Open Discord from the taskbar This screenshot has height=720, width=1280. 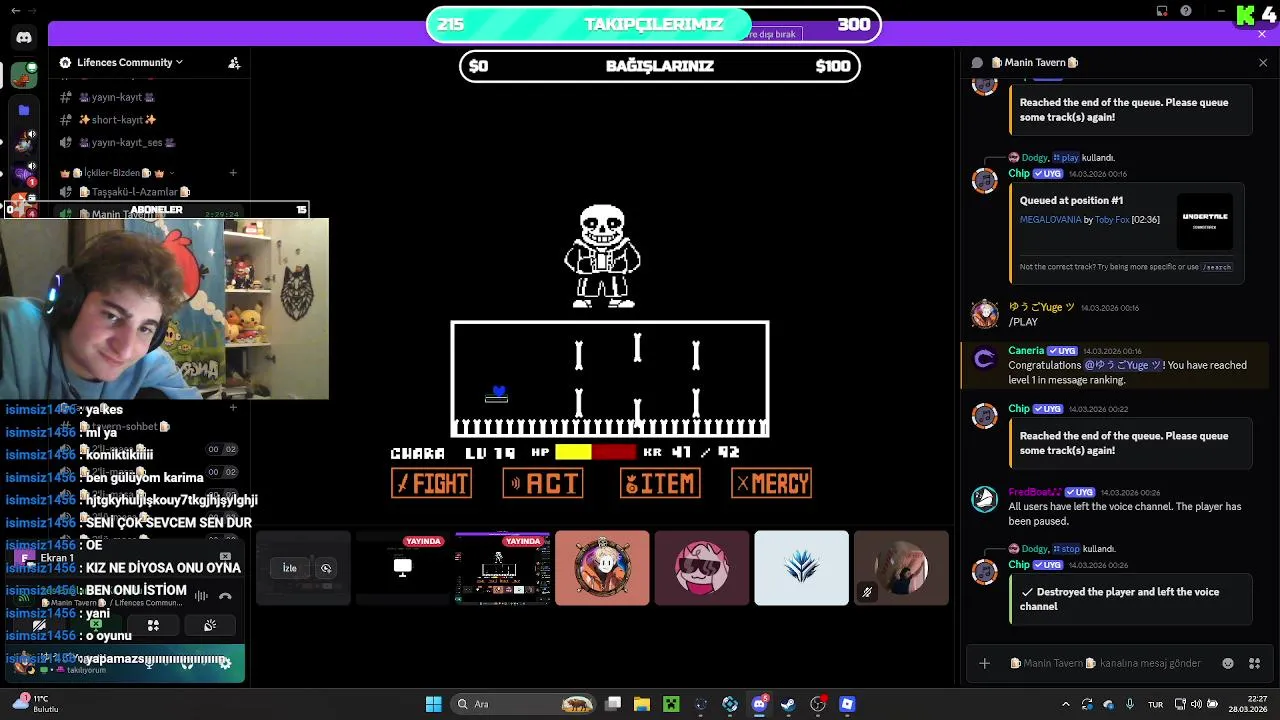[x=759, y=704]
